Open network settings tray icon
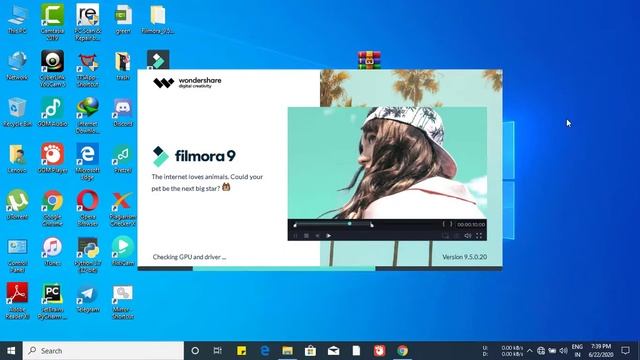640x360 pixels. point(541,351)
